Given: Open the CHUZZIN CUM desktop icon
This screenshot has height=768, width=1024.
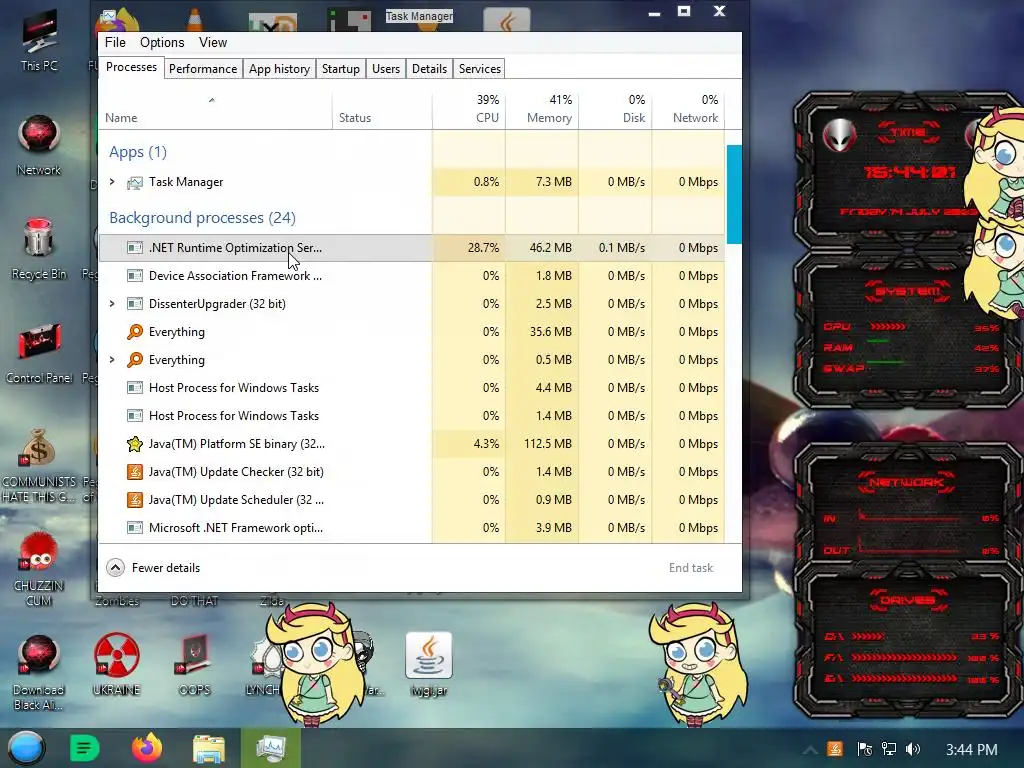Looking at the screenshot, I should [x=39, y=568].
